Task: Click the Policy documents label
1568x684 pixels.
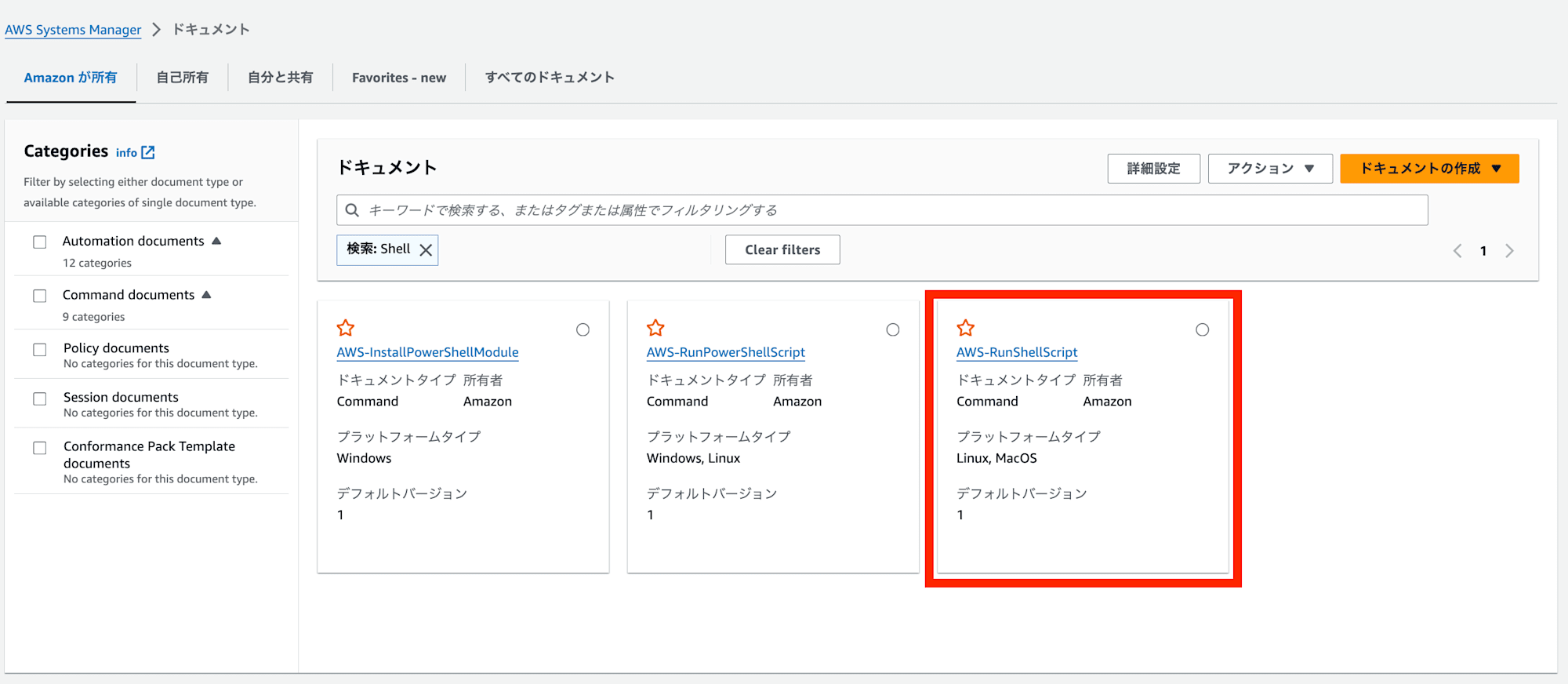Action: 116,347
